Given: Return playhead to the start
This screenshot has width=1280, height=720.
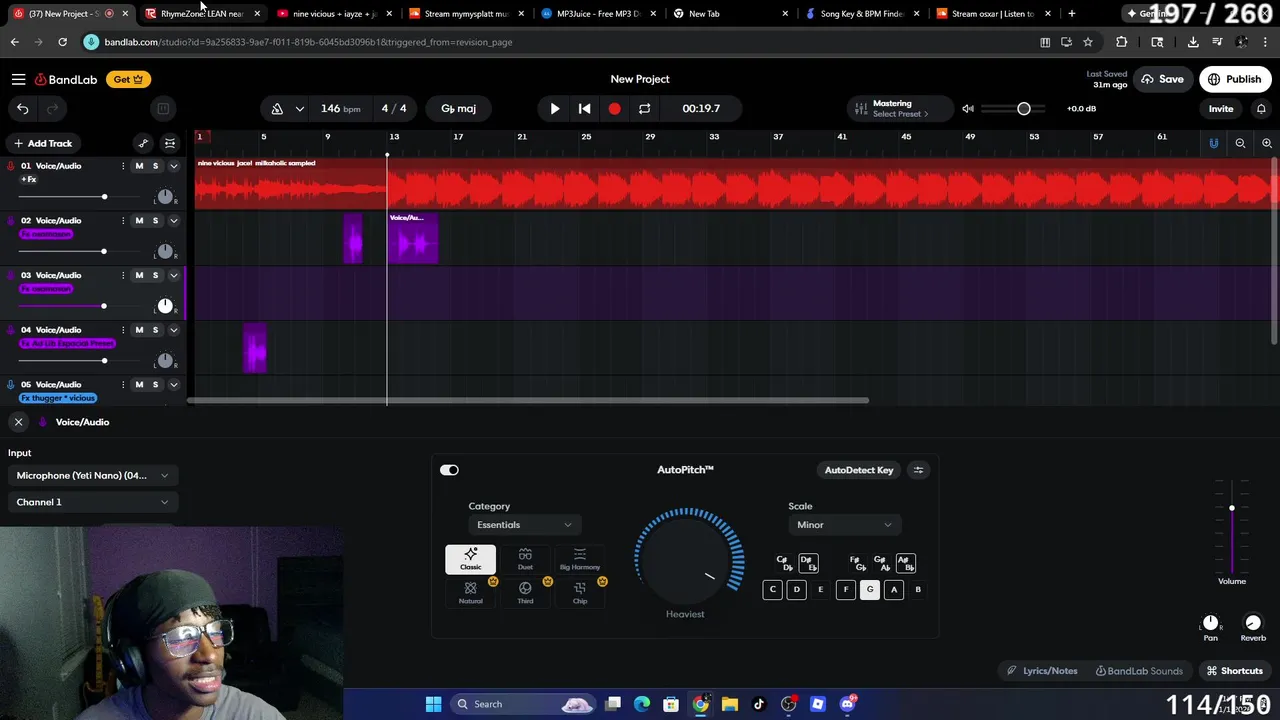Looking at the screenshot, I should tap(585, 108).
